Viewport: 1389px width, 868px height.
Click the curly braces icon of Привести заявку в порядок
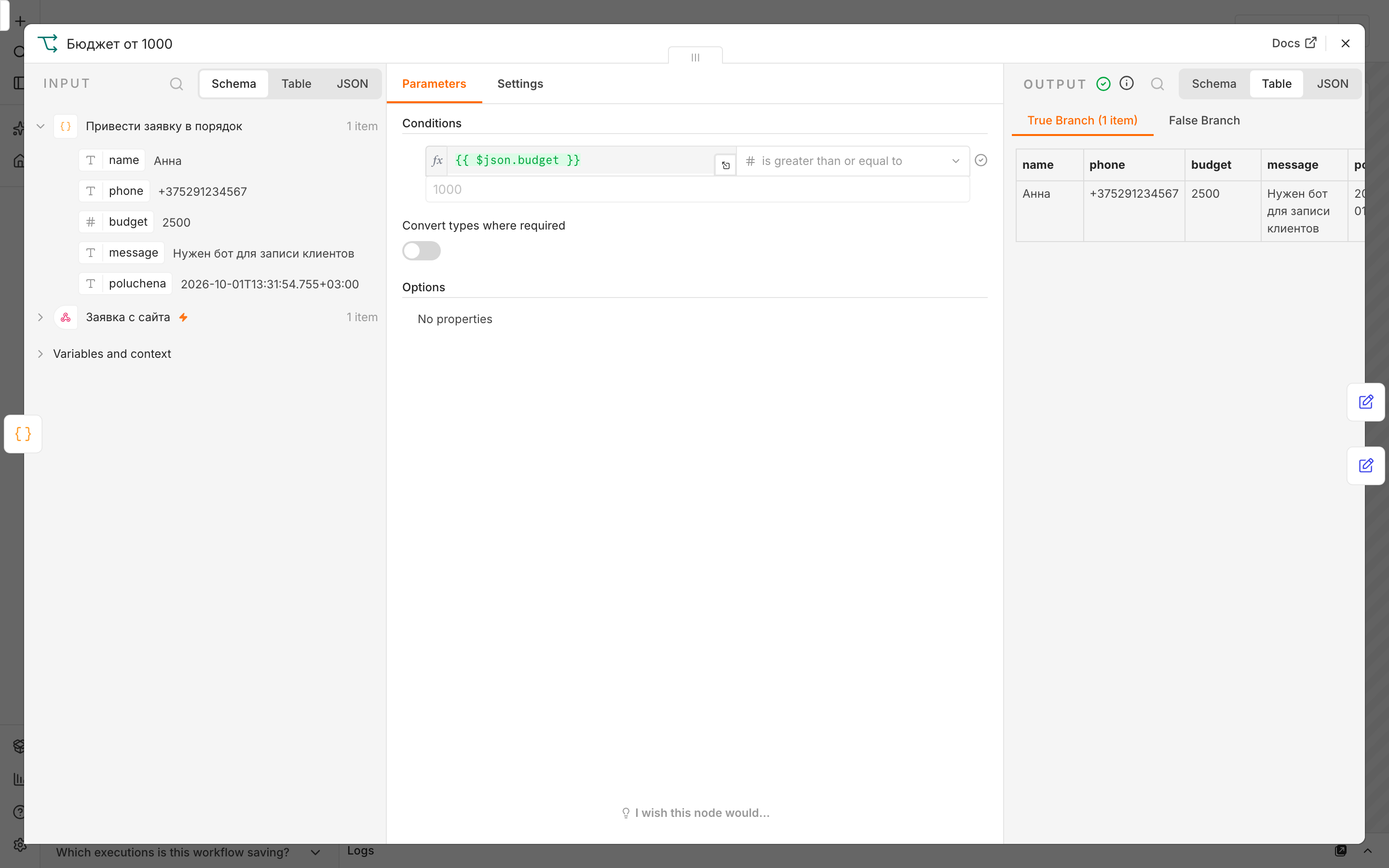click(66, 126)
